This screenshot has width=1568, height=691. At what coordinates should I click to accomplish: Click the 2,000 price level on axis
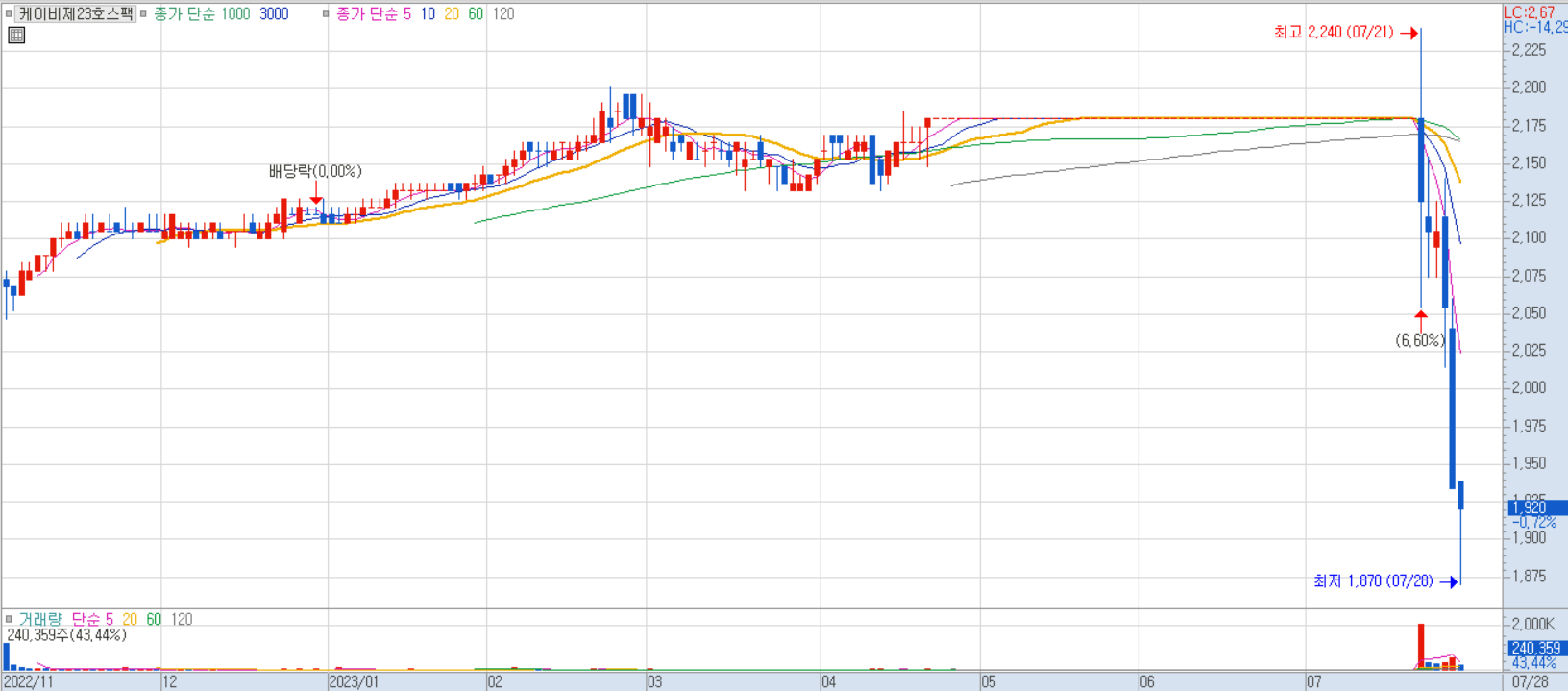coord(1529,387)
